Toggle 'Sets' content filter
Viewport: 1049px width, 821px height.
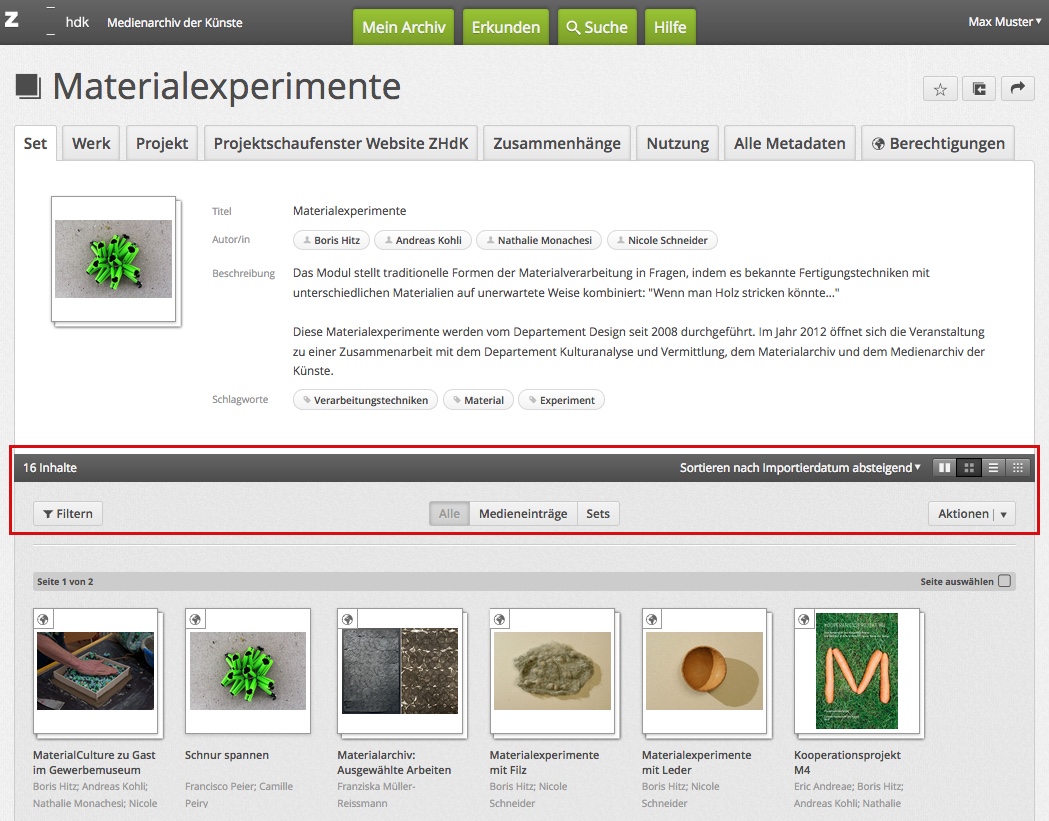click(598, 514)
